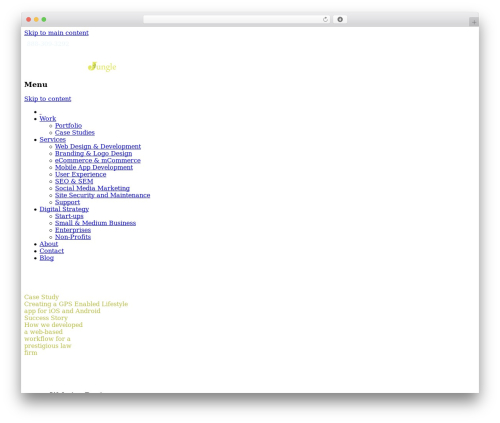Go to the Contact page
The image size is (500, 423).
tap(52, 251)
